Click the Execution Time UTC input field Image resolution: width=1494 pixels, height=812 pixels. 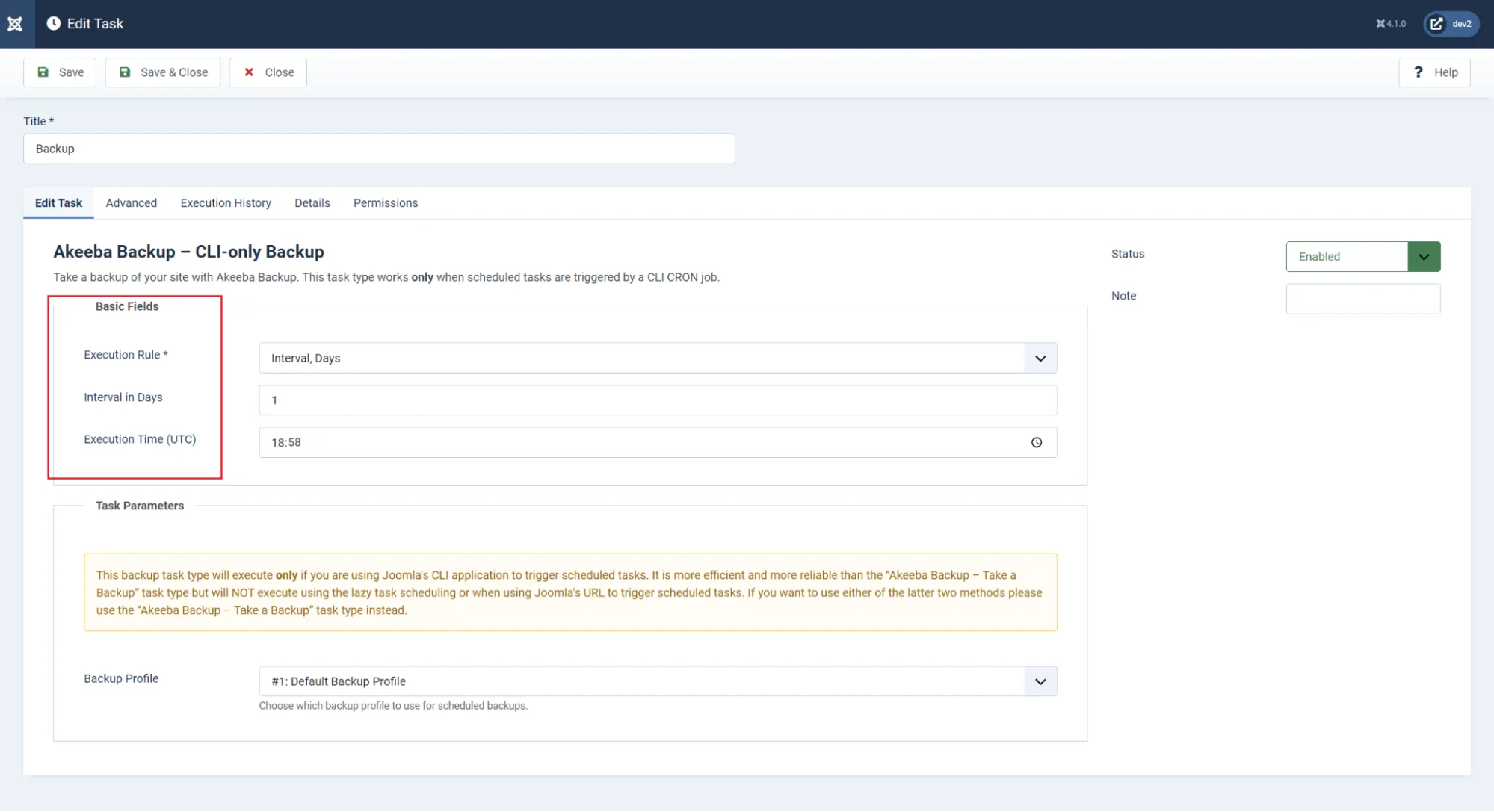point(657,442)
